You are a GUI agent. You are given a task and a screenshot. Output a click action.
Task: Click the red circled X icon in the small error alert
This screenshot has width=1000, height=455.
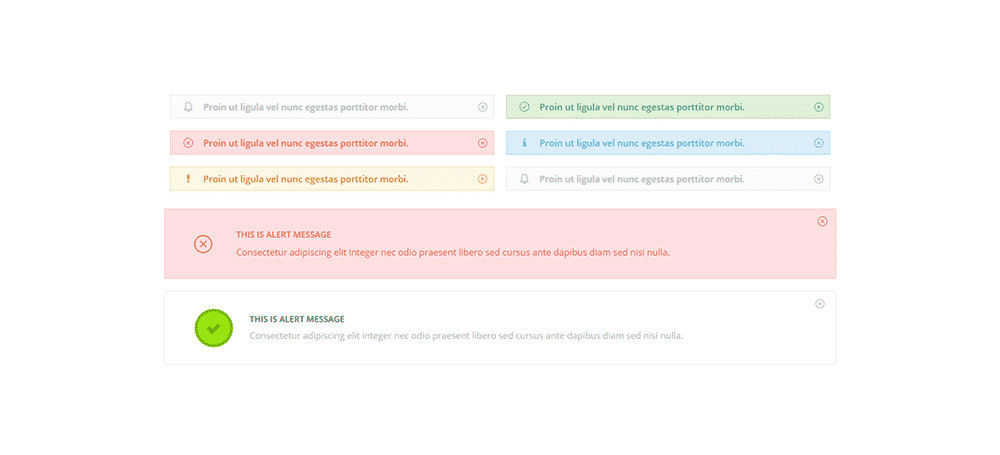[188, 143]
